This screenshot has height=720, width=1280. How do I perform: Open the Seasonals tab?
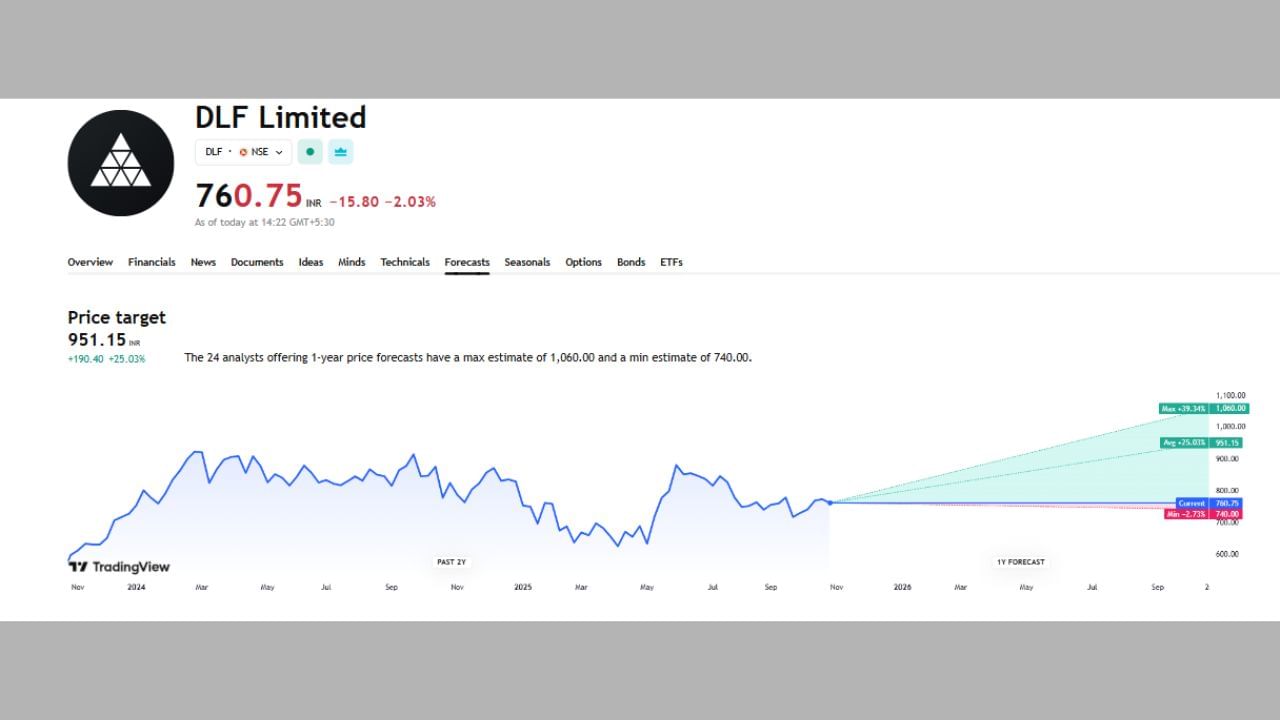(527, 262)
